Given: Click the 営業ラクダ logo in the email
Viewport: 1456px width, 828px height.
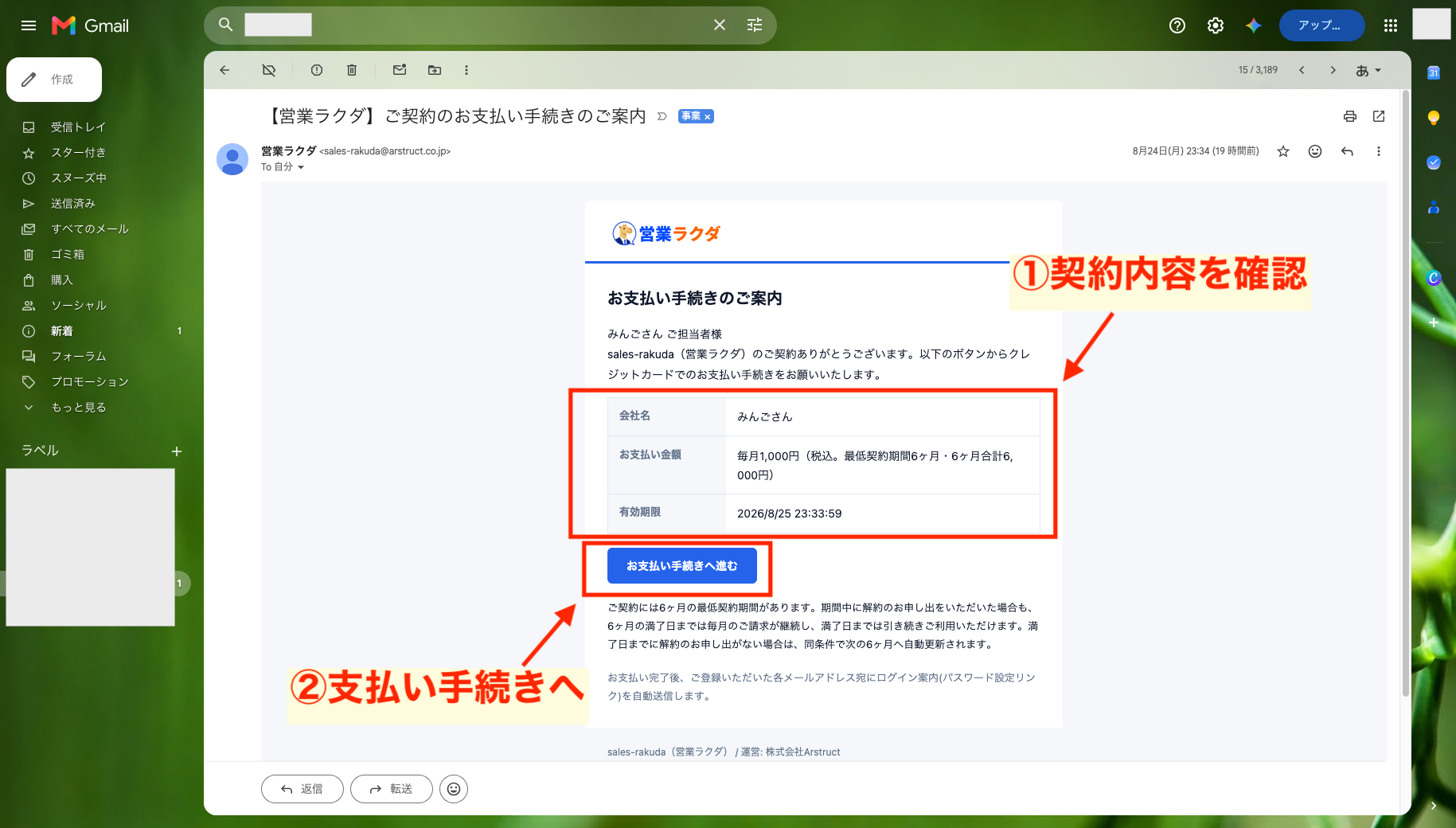Looking at the screenshot, I should pos(666,233).
